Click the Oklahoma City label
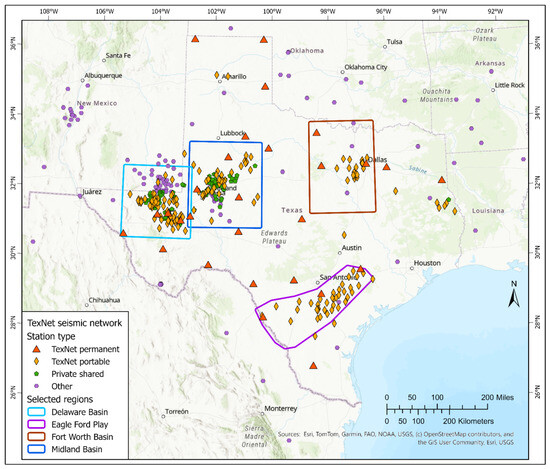This screenshot has width=550, height=469. pos(365,67)
